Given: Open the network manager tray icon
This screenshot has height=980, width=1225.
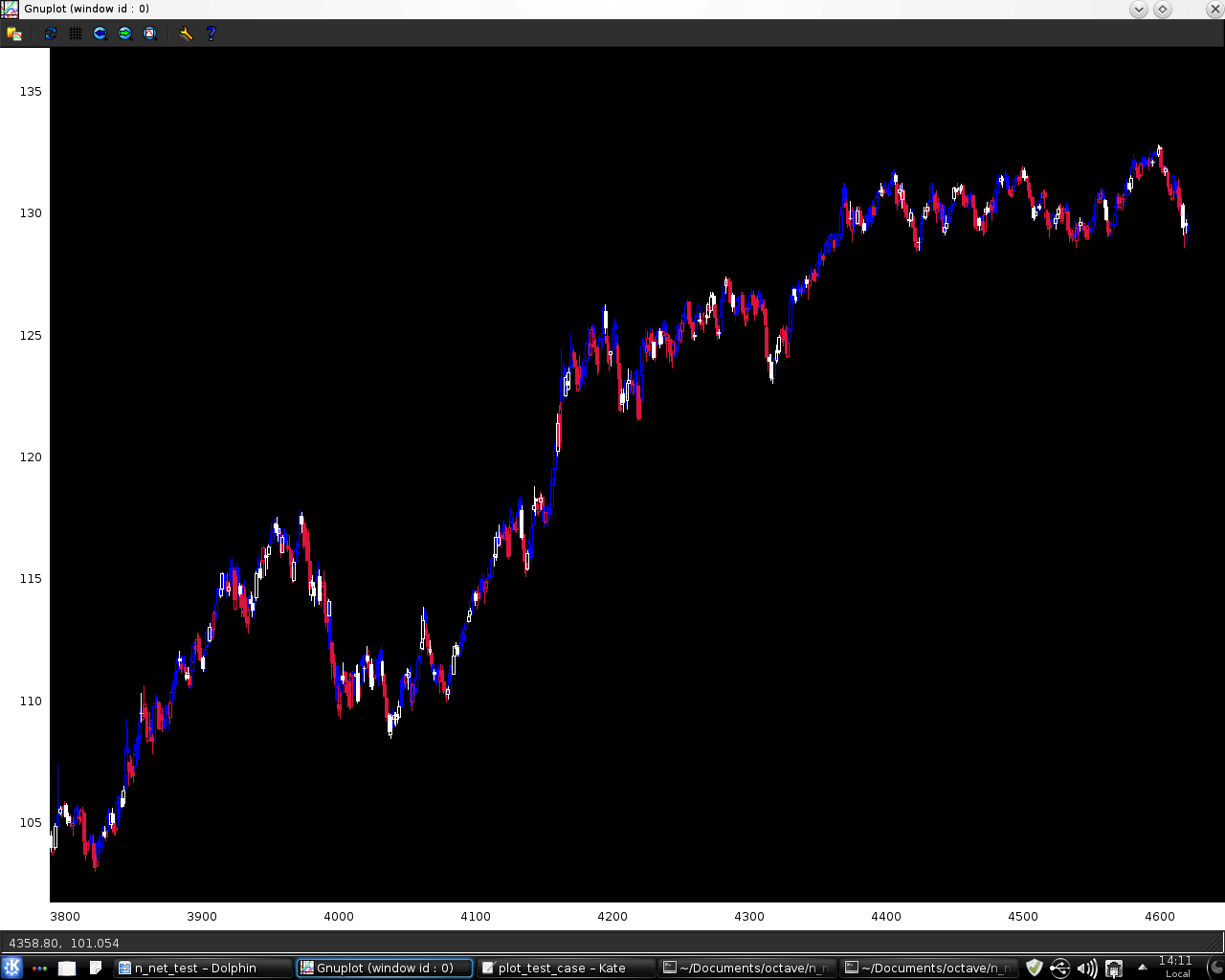Looking at the screenshot, I should coord(1114,969).
